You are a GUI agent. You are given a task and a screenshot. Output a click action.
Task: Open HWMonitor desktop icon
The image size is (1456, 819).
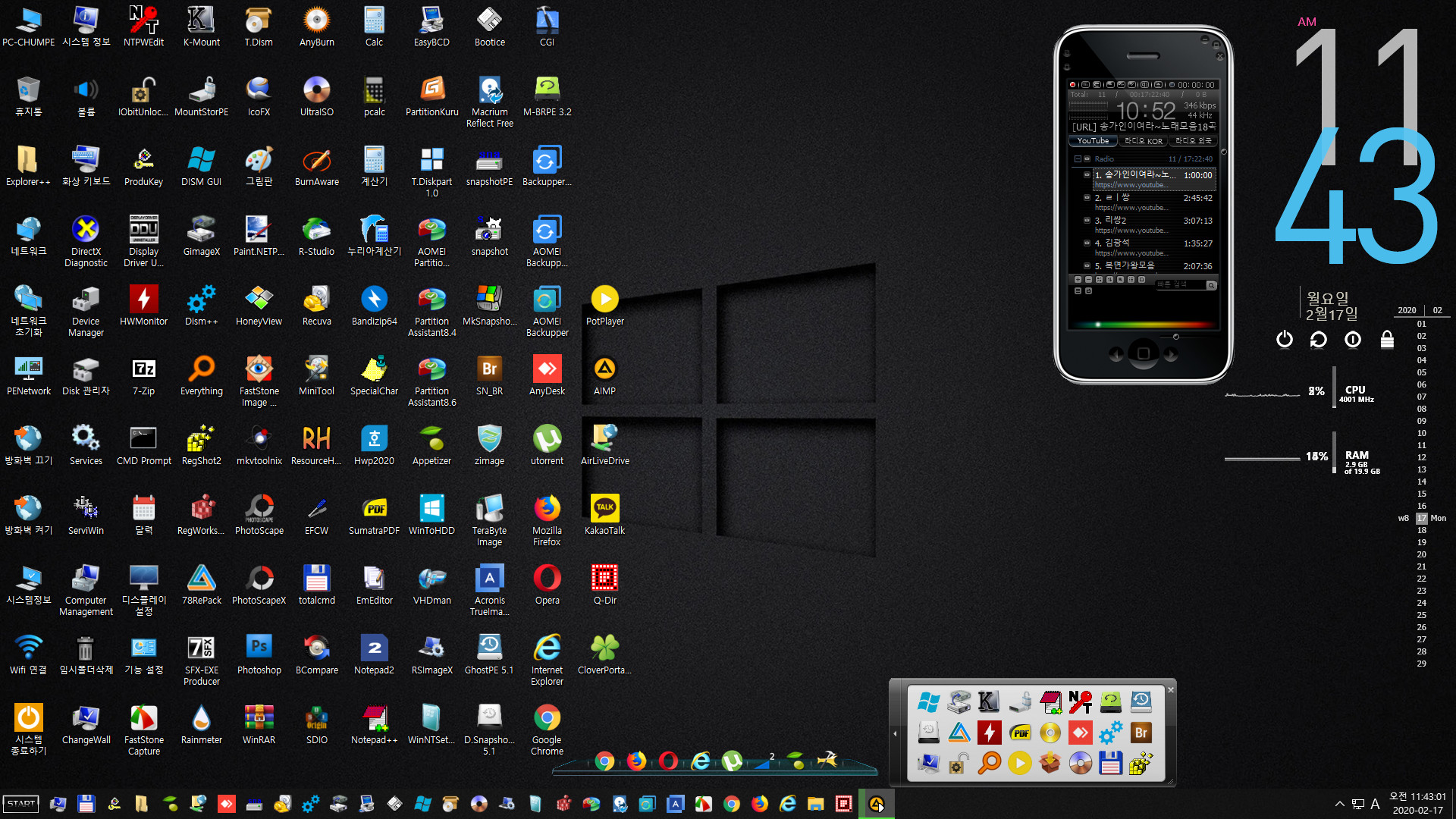coord(143,306)
